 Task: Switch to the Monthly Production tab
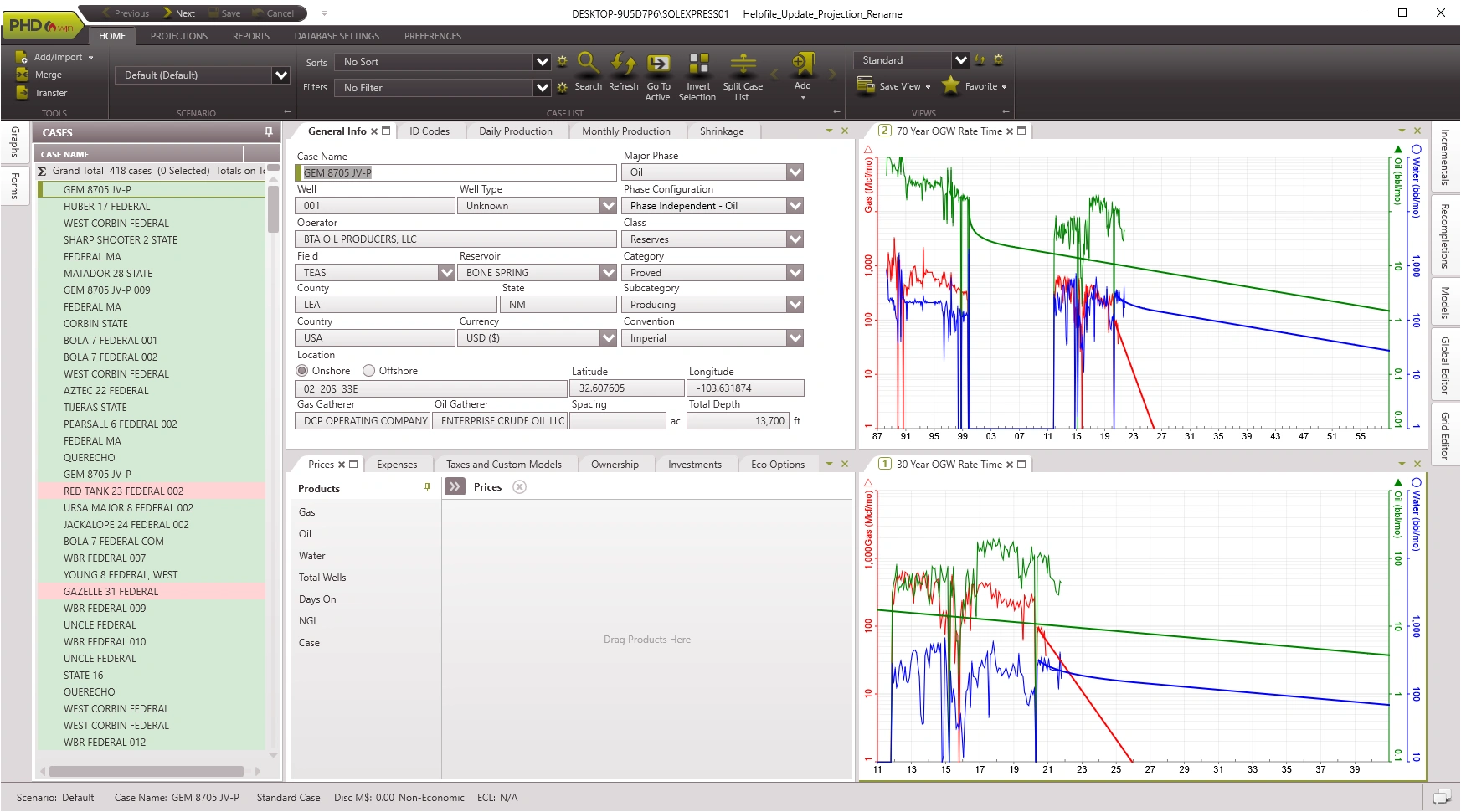click(x=625, y=131)
